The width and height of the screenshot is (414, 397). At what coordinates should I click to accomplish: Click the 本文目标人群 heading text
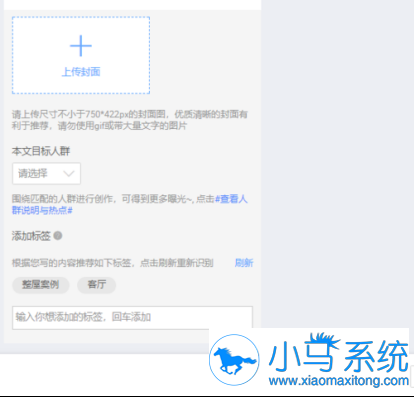coord(41,151)
